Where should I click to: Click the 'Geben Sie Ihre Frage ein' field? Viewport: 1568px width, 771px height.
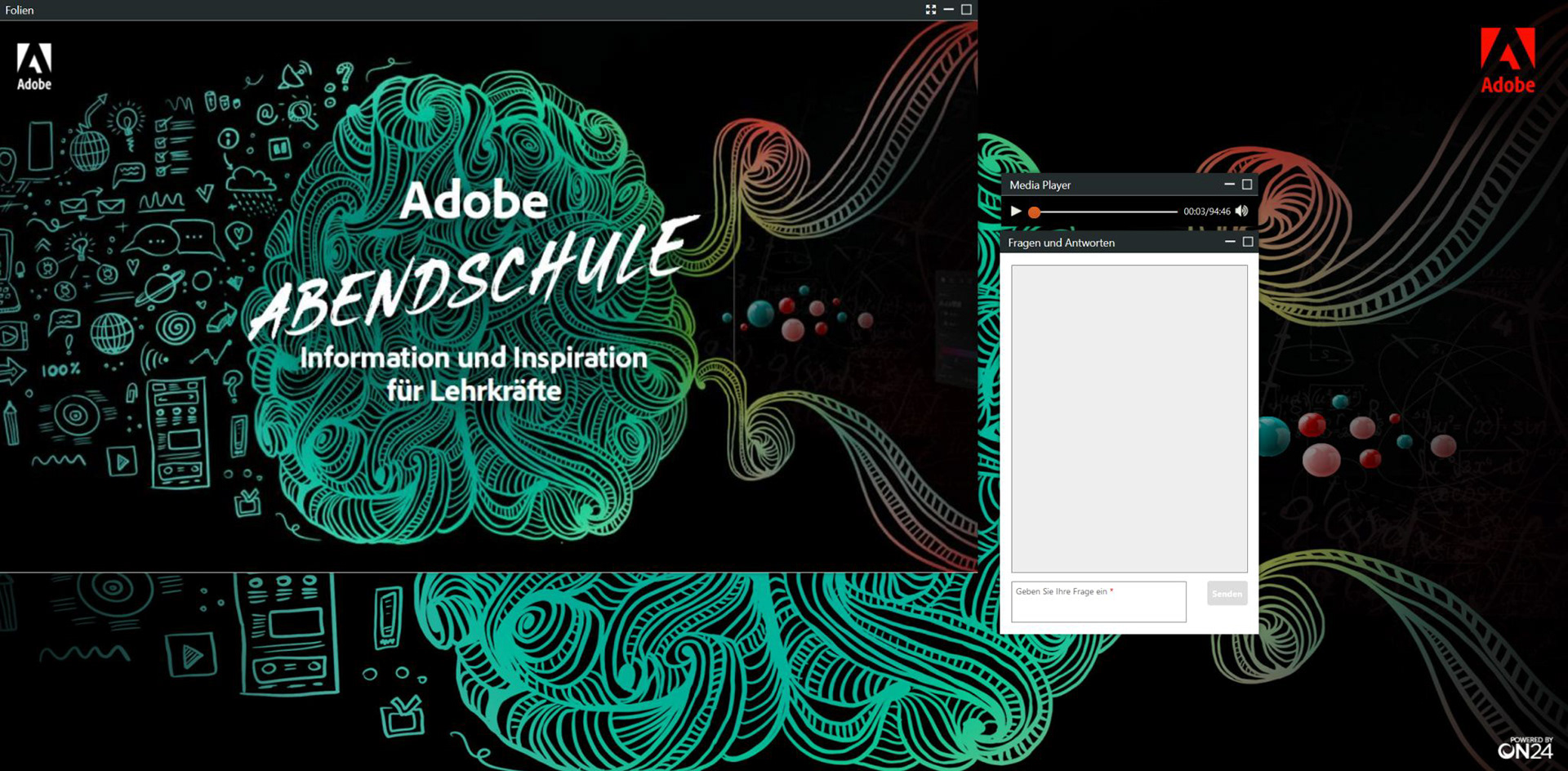[x=1098, y=602]
